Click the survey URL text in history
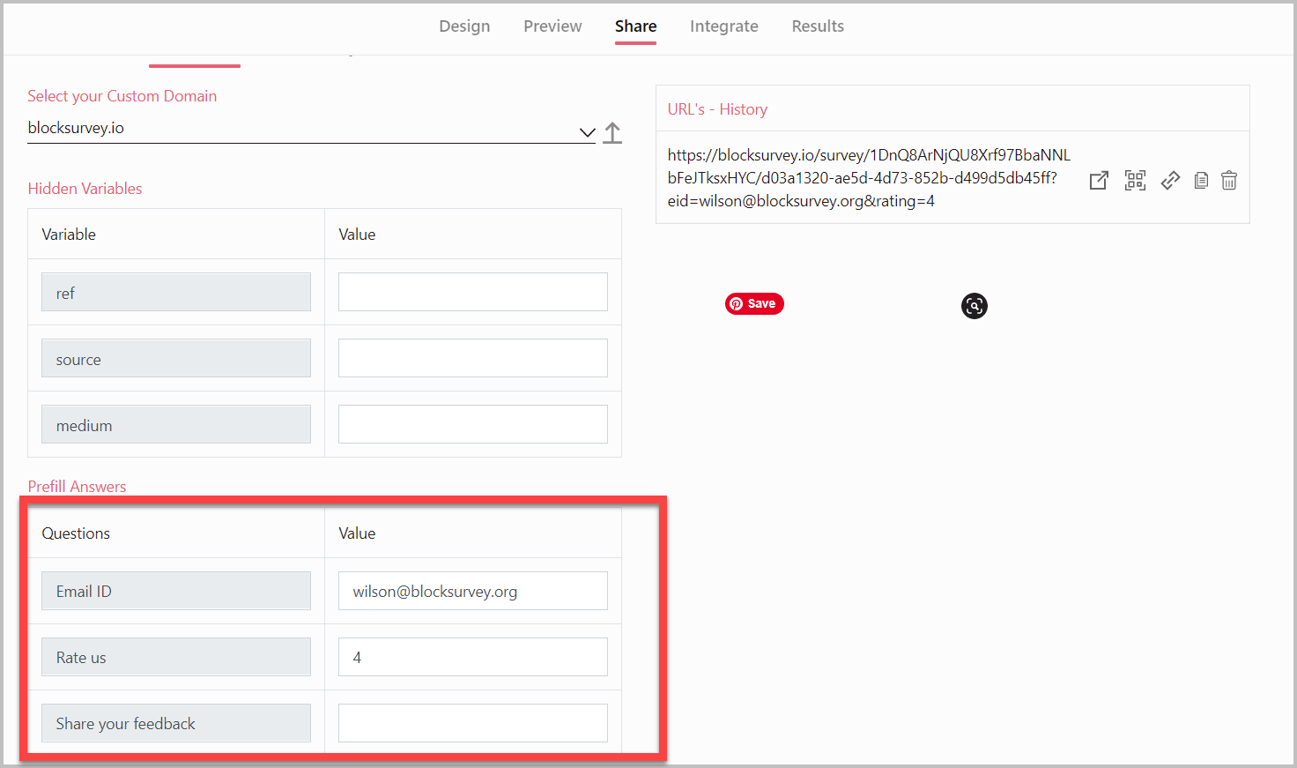This screenshot has width=1297, height=768. pos(869,178)
